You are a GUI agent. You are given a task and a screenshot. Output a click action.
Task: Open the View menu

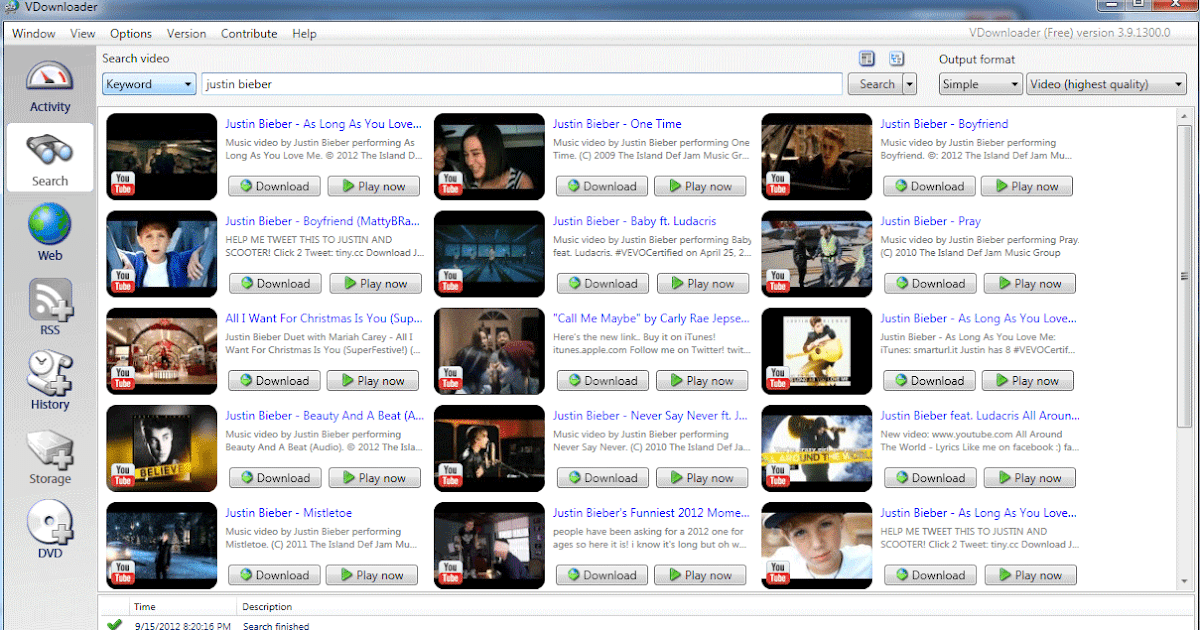tap(83, 33)
